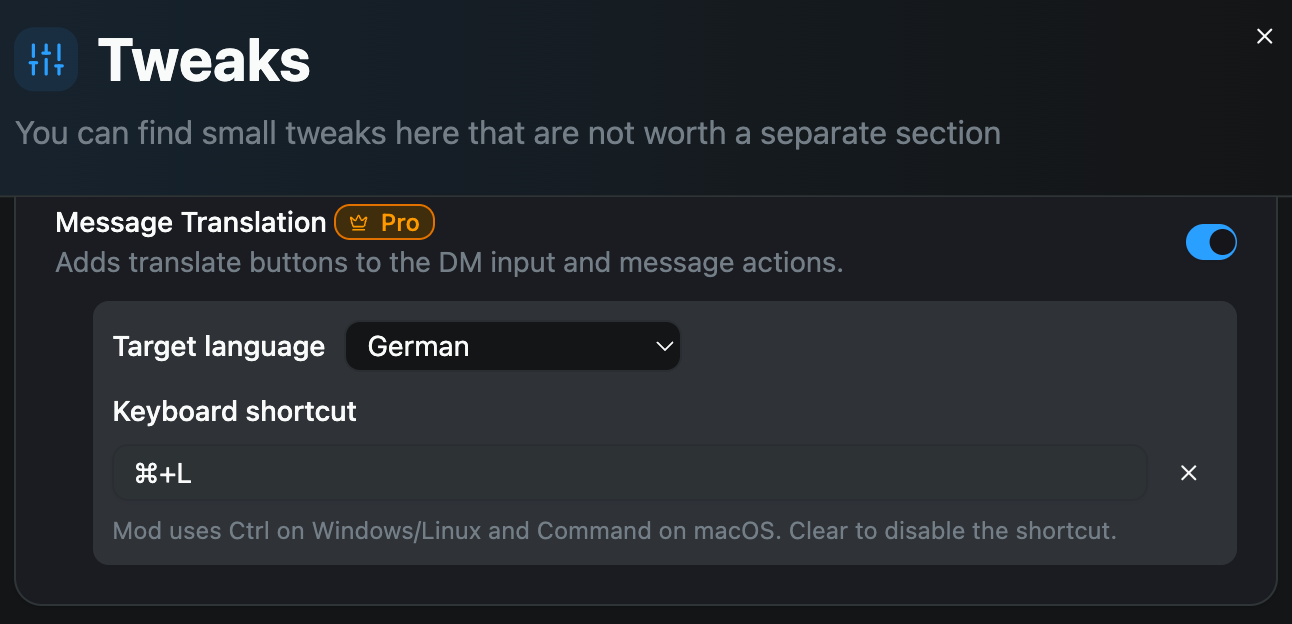This screenshot has width=1292, height=624.
Task: Click the crown icon in the Pro badge
Action: pyautogui.click(x=359, y=222)
